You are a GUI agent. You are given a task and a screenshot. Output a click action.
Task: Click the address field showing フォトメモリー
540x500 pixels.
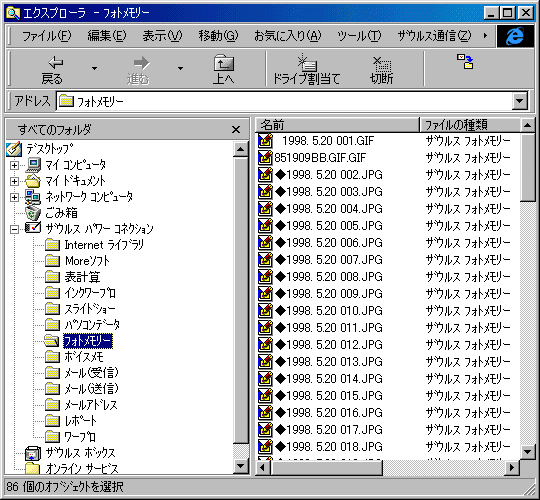point(284,101)
